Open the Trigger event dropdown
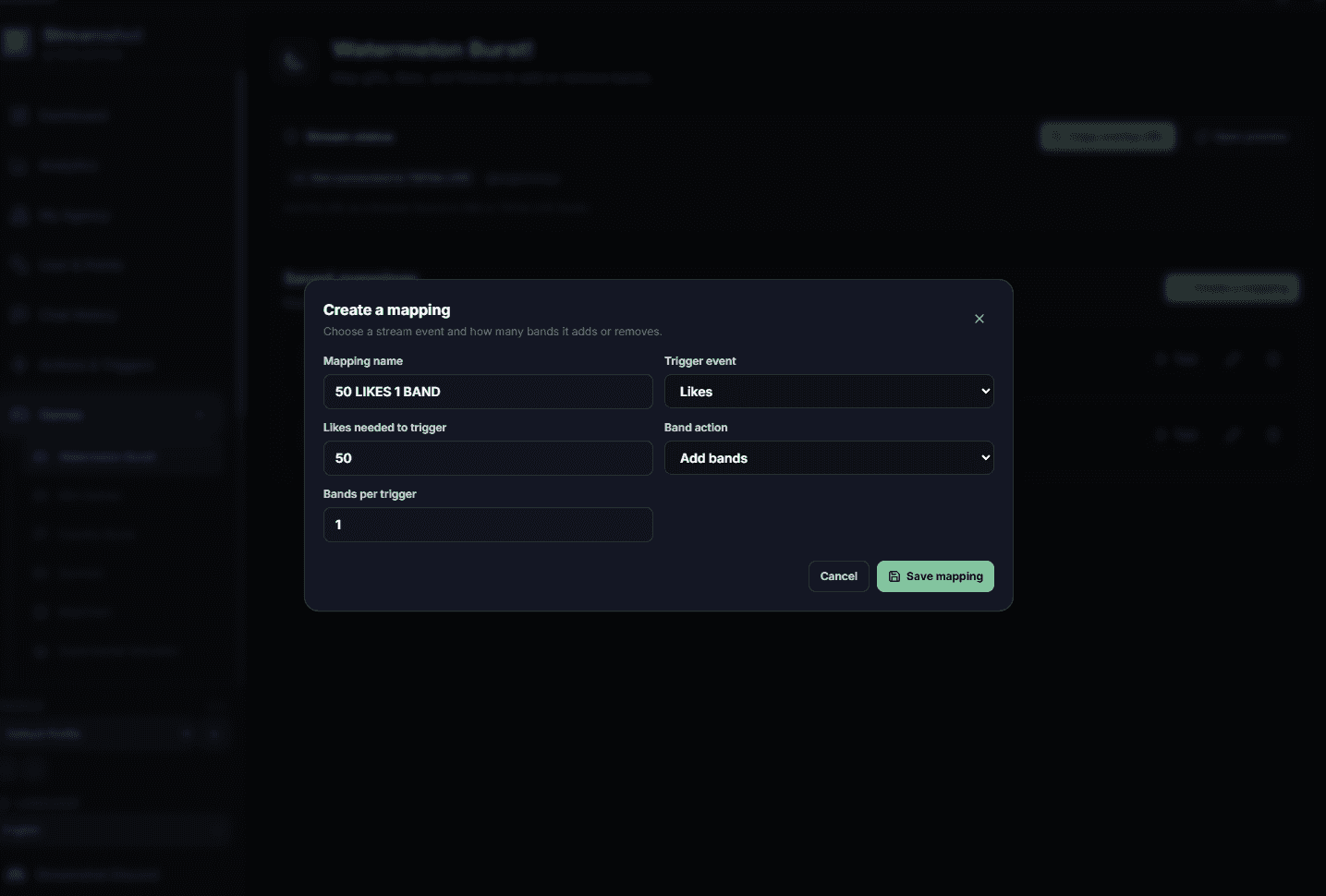Viewport: 1326px width, 896px height. (x=829, y=392)
